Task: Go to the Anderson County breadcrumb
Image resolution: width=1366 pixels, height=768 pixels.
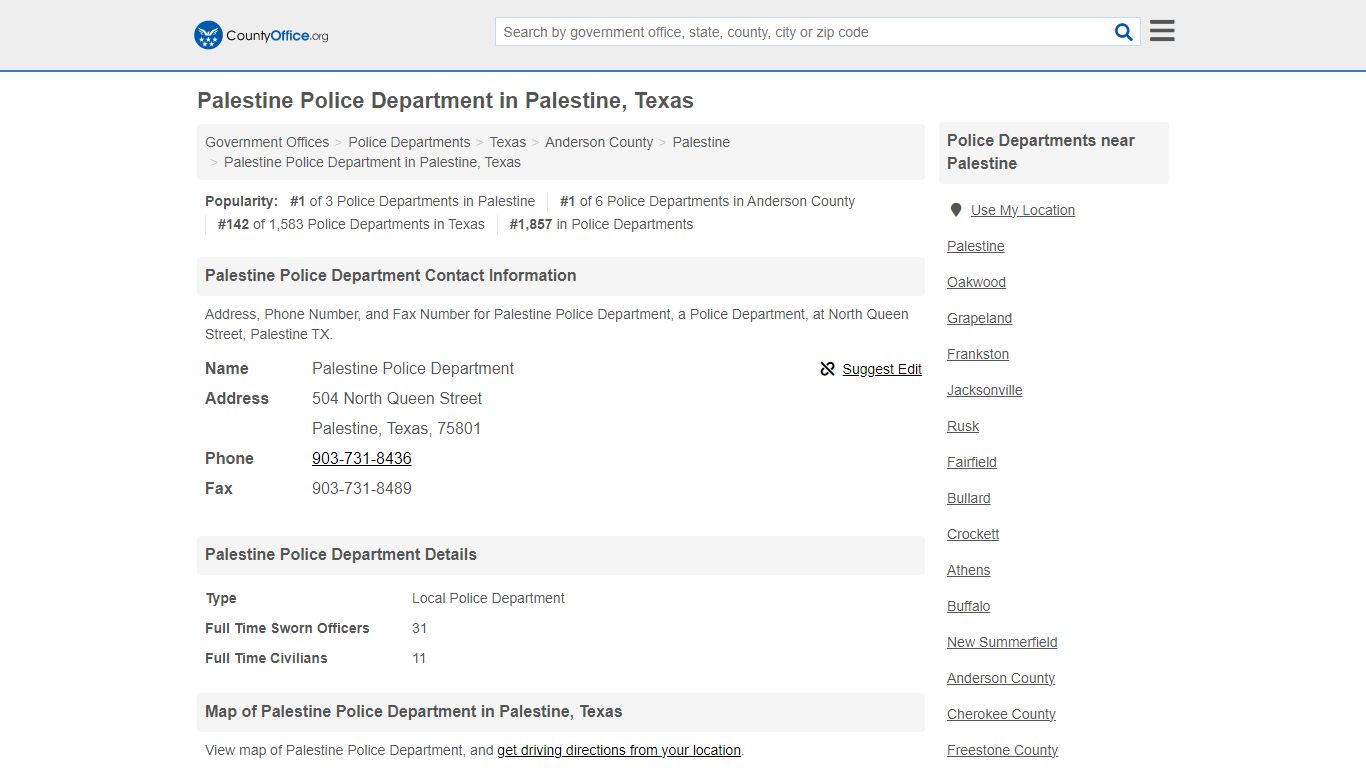Action: 599,142
